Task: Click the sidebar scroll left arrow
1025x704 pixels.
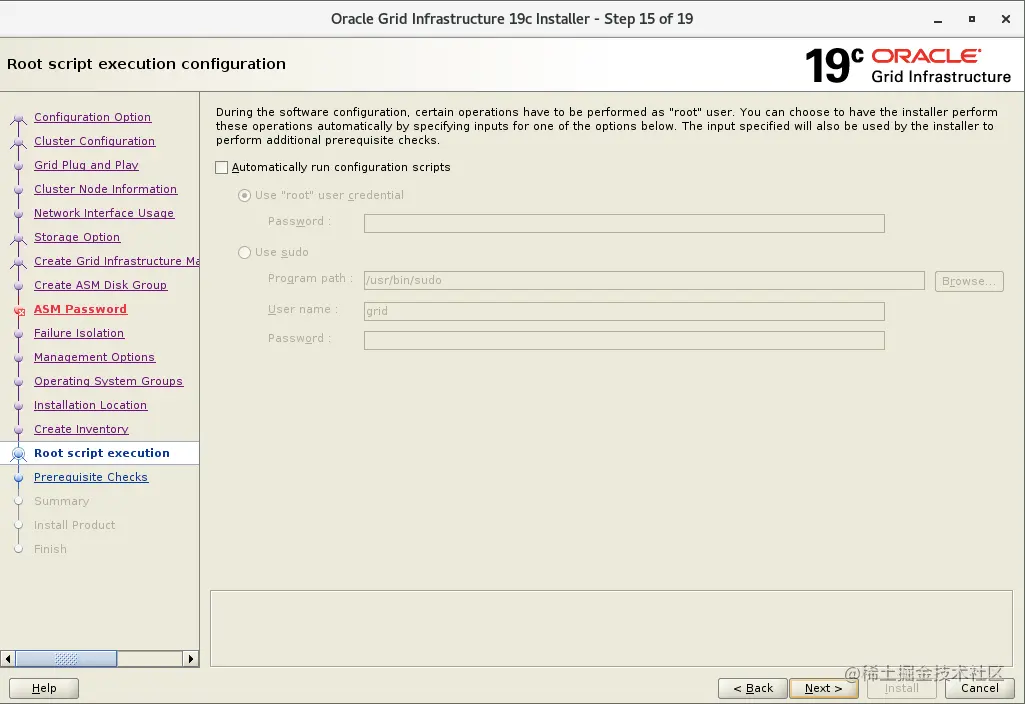Action: pos(8,659)
